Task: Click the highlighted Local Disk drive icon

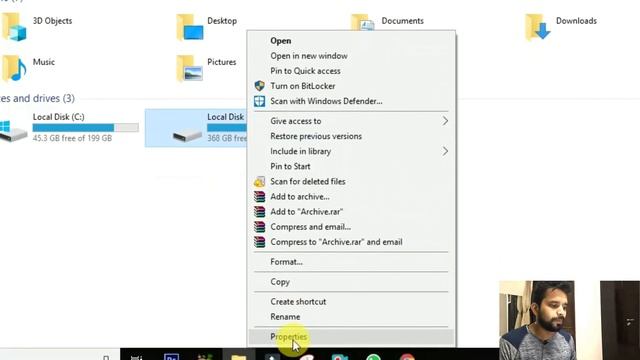Action: 187,135
